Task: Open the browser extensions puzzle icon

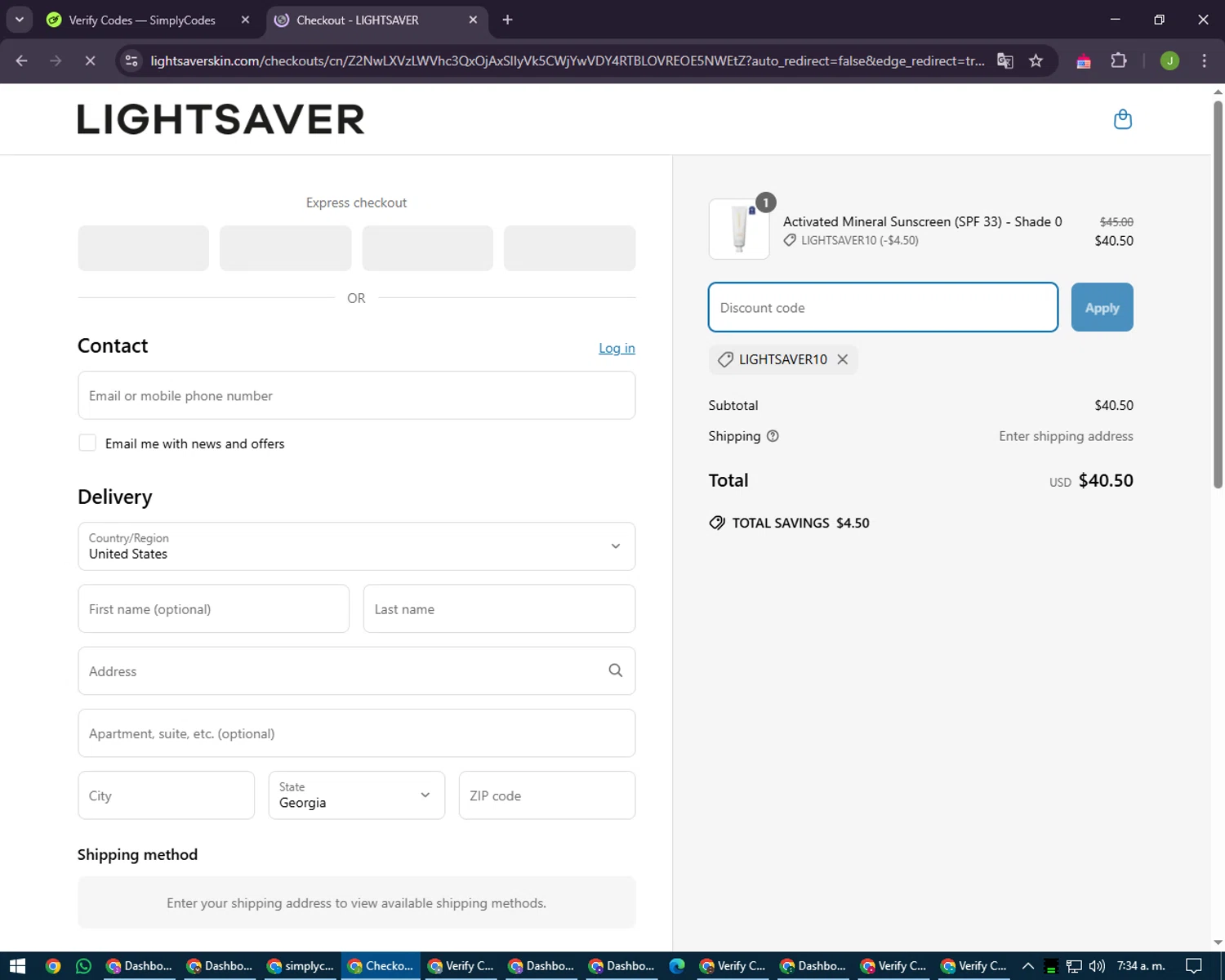Action: pyautogui.click(x=1119, y=61)
